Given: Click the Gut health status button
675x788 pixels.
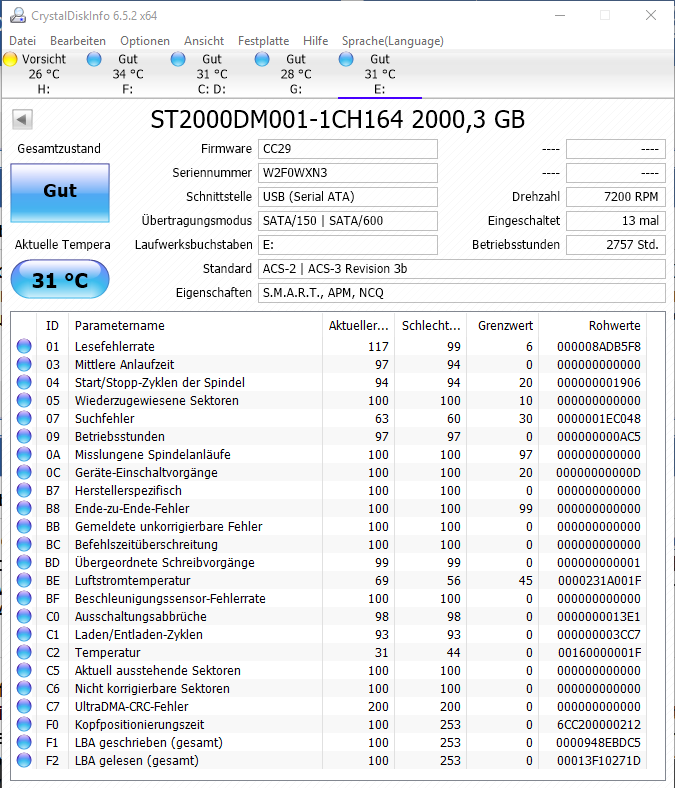Looking at the screenshot, I should pyautogui.click(x=60, y=192).
